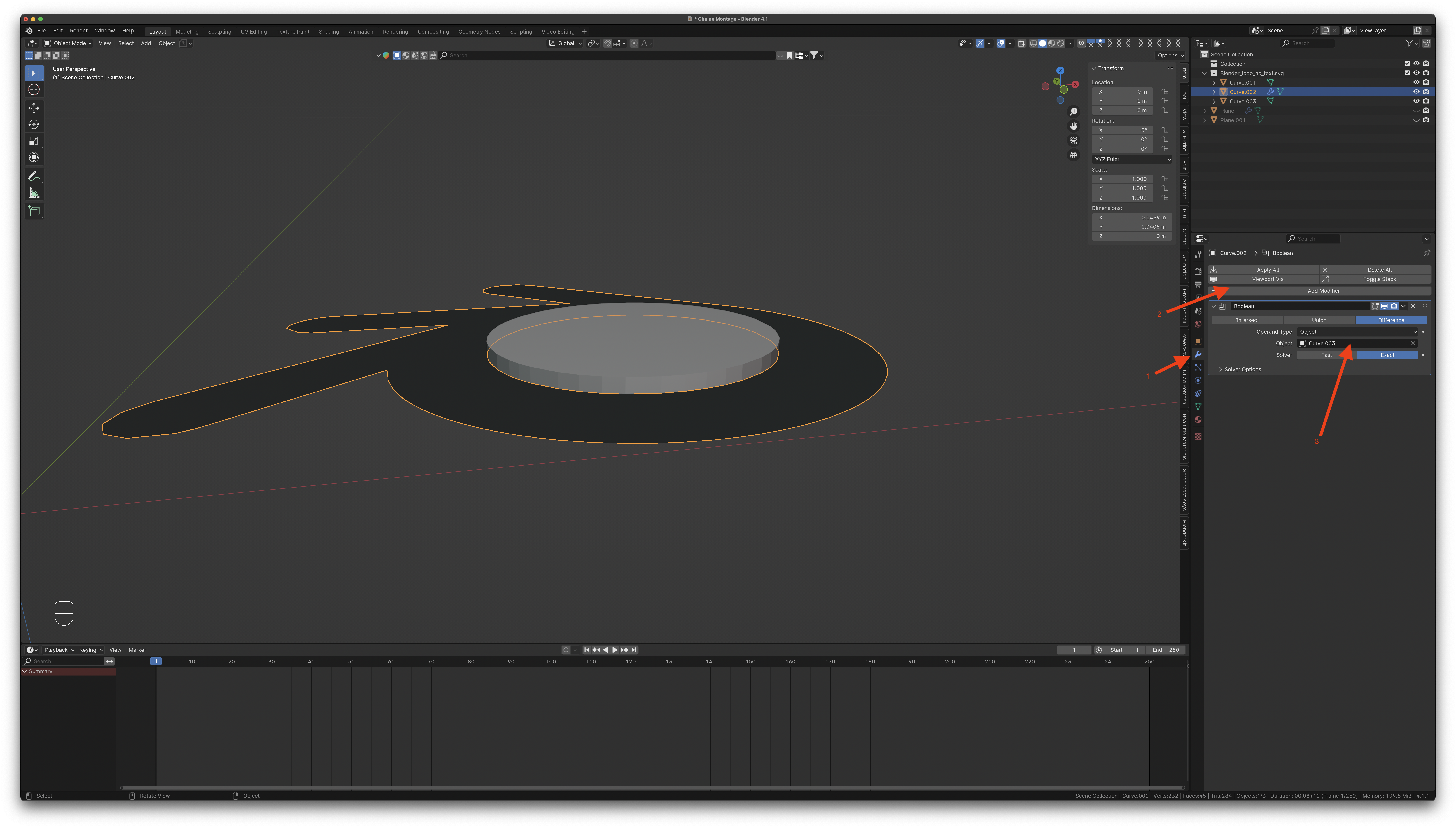The image size is (1456, 828).
Task: Uncheck the Collection exclude checkbox
Action: tap(1407, 64)
